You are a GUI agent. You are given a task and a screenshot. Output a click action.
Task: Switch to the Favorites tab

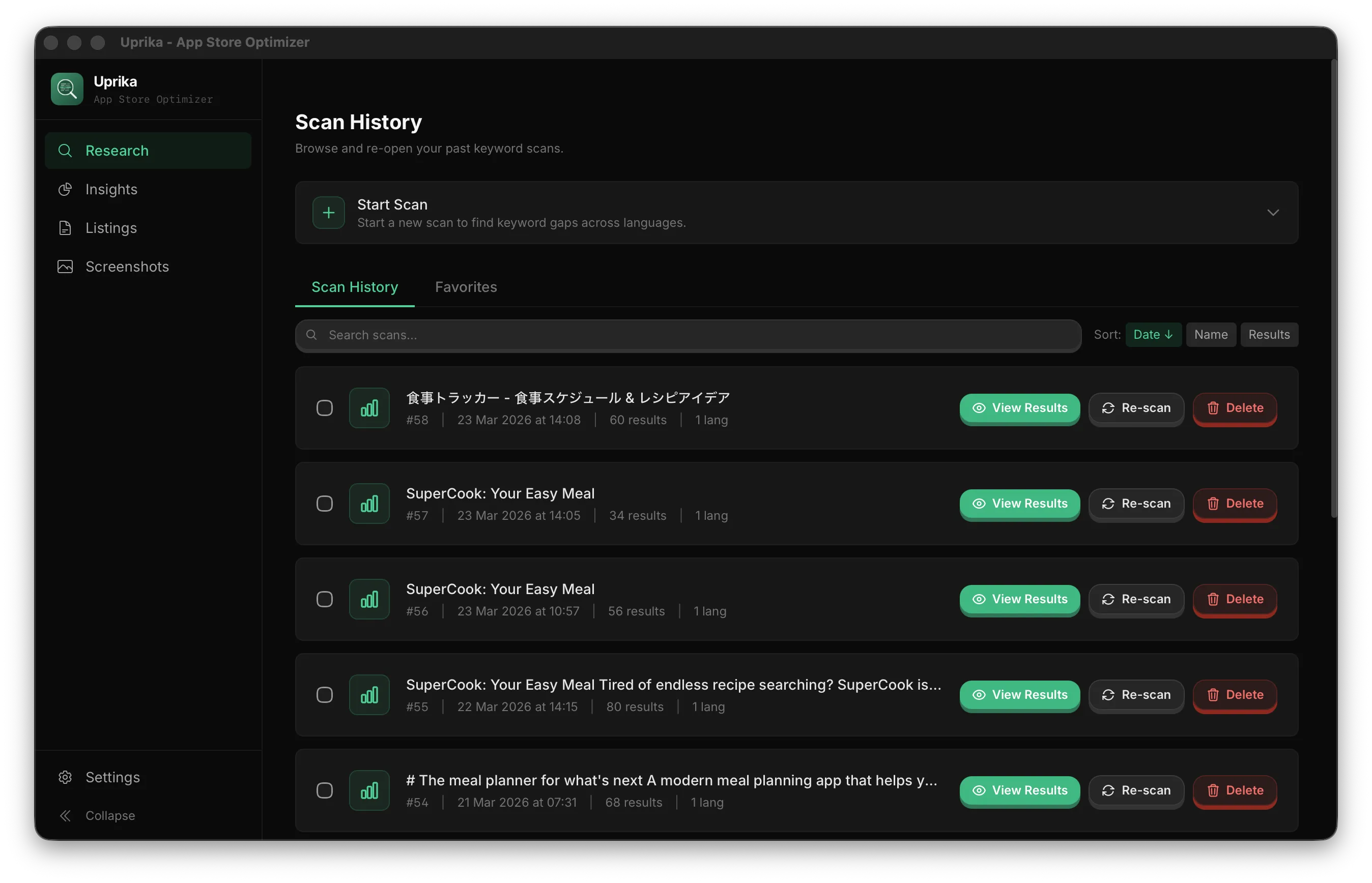point(466,287)
